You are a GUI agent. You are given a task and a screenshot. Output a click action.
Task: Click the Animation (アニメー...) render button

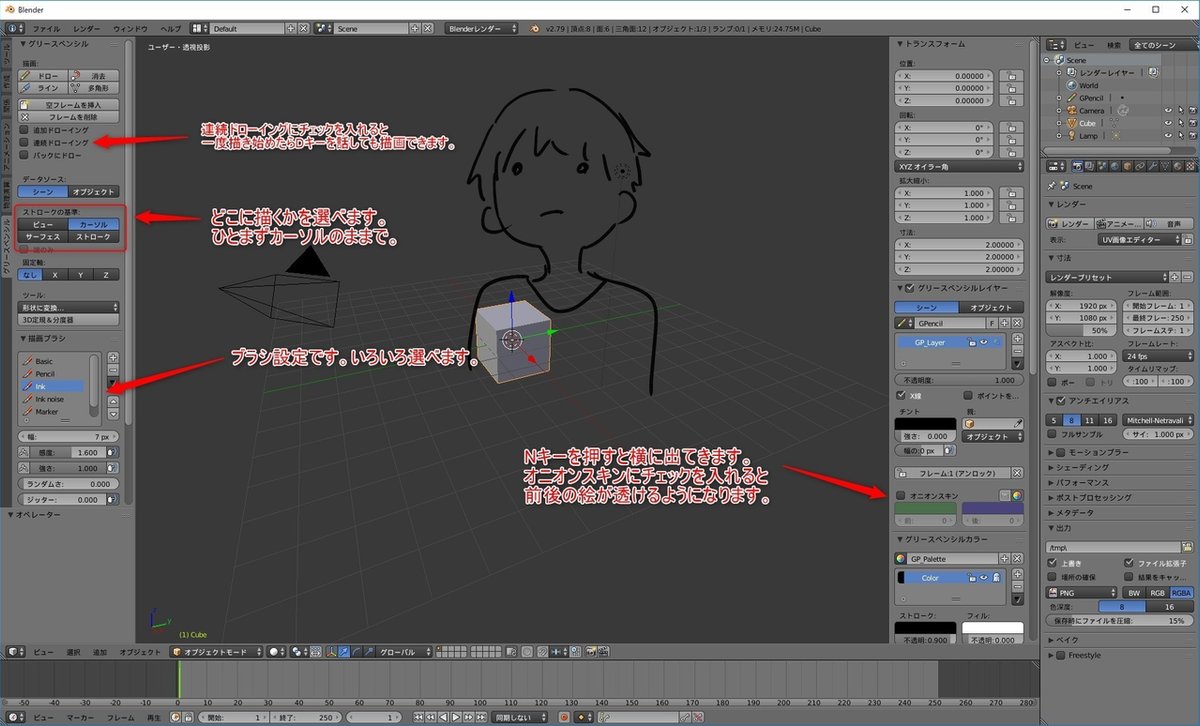tap(1117, 223)
